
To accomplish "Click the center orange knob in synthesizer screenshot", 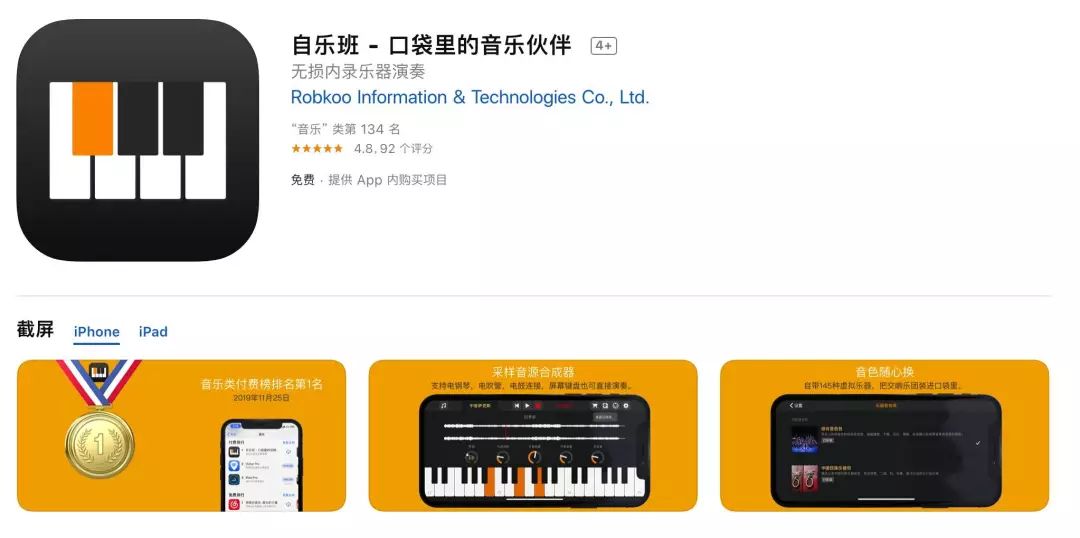I will (534, 457).
